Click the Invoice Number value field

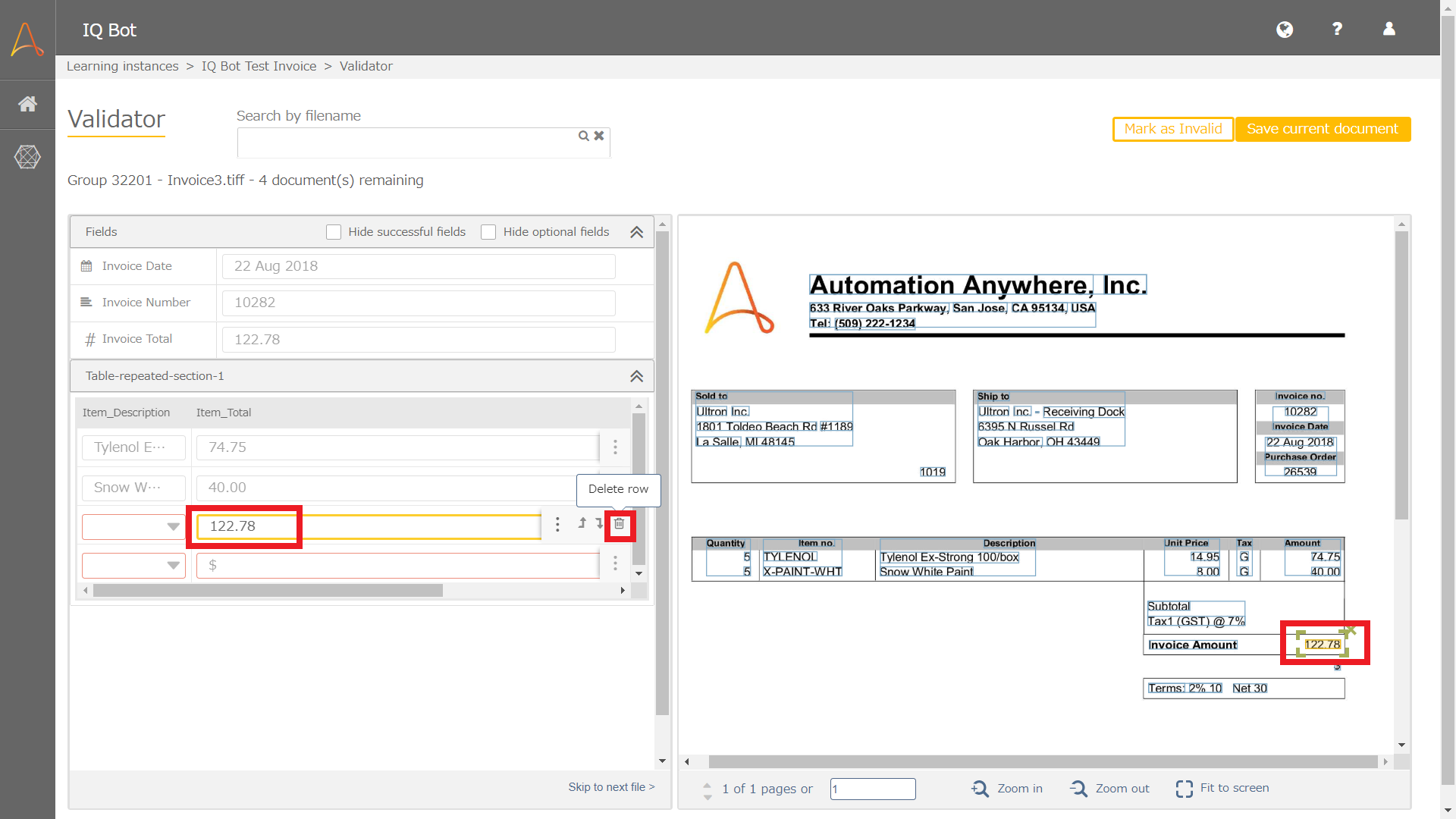pos(419,303)
